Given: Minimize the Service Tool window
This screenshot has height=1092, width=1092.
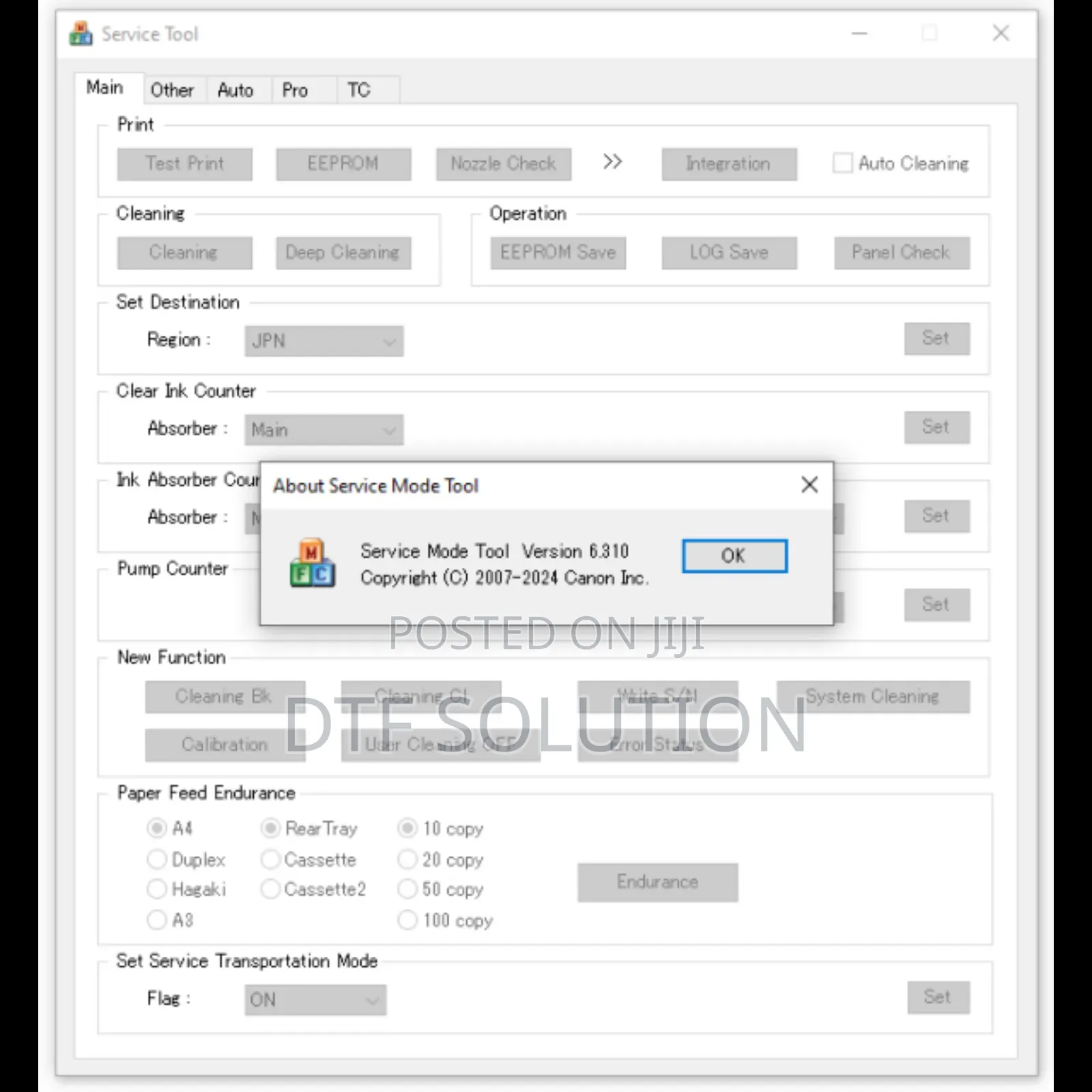Looking at the screenshot, I should (x=859, y=33).
